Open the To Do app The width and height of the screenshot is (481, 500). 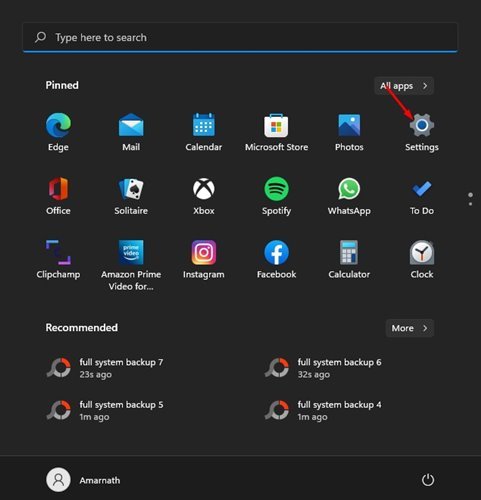point(422,196)
